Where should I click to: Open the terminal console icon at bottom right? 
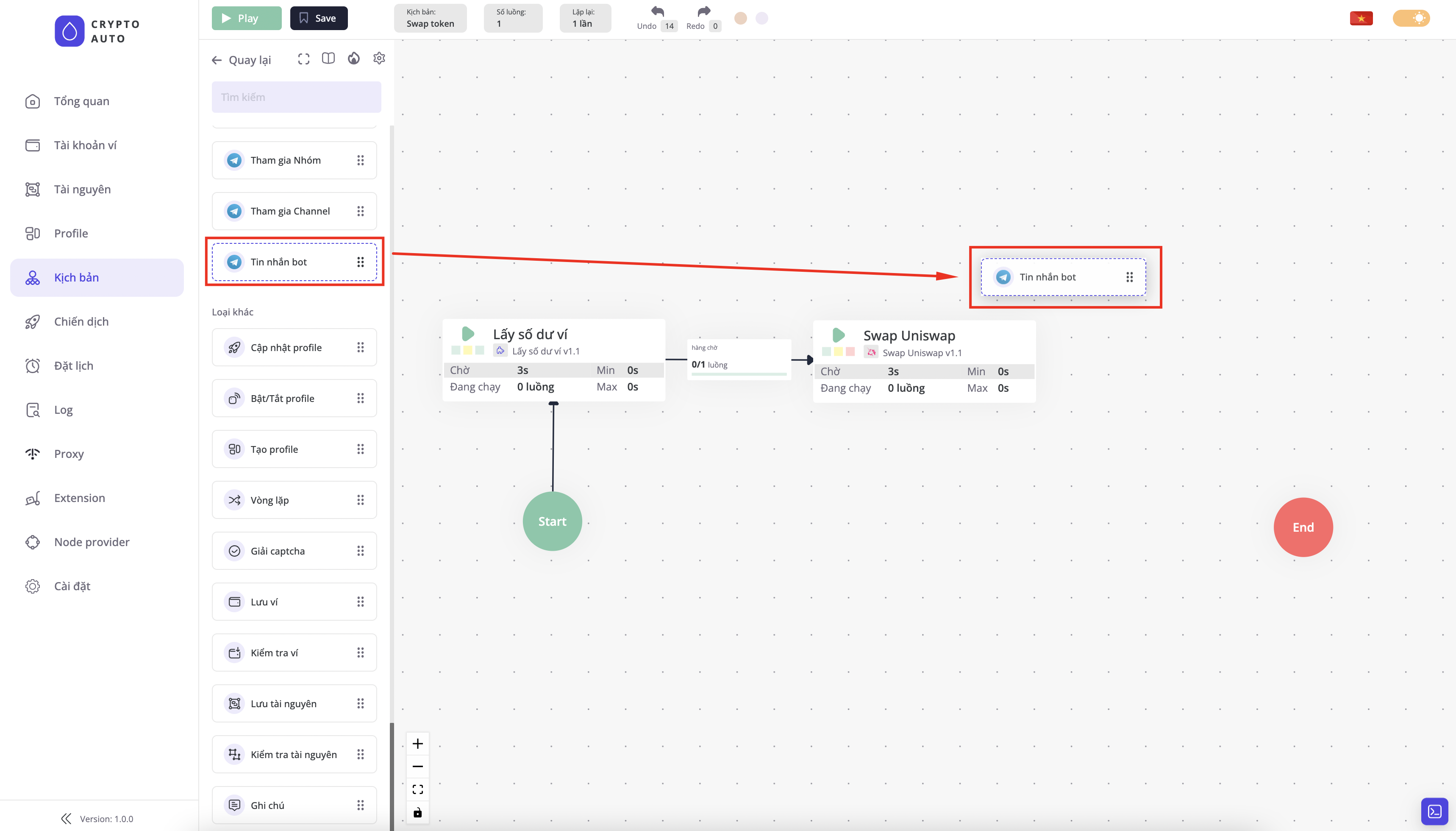click(x=1434, y=811)
